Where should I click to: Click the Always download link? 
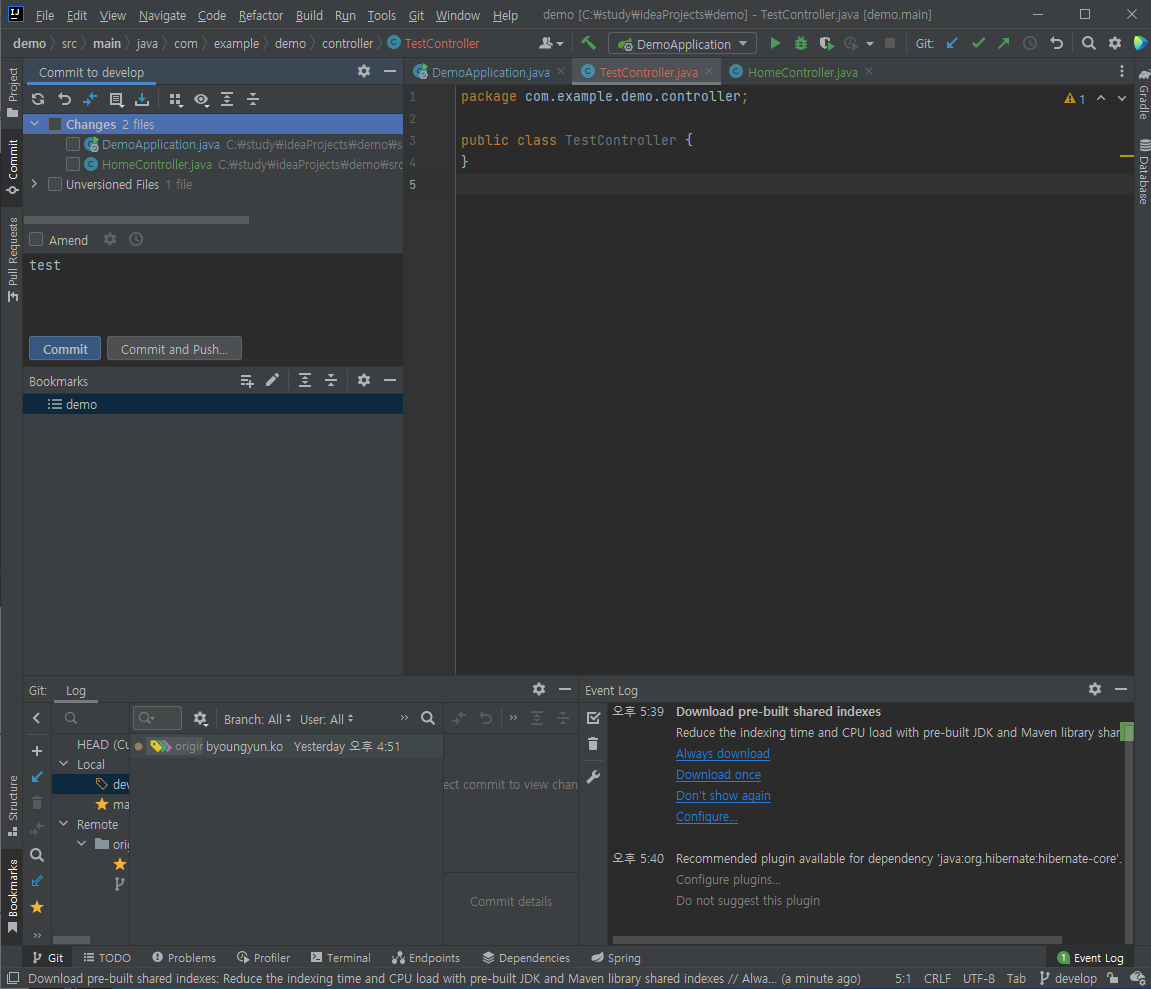(722, 754)
